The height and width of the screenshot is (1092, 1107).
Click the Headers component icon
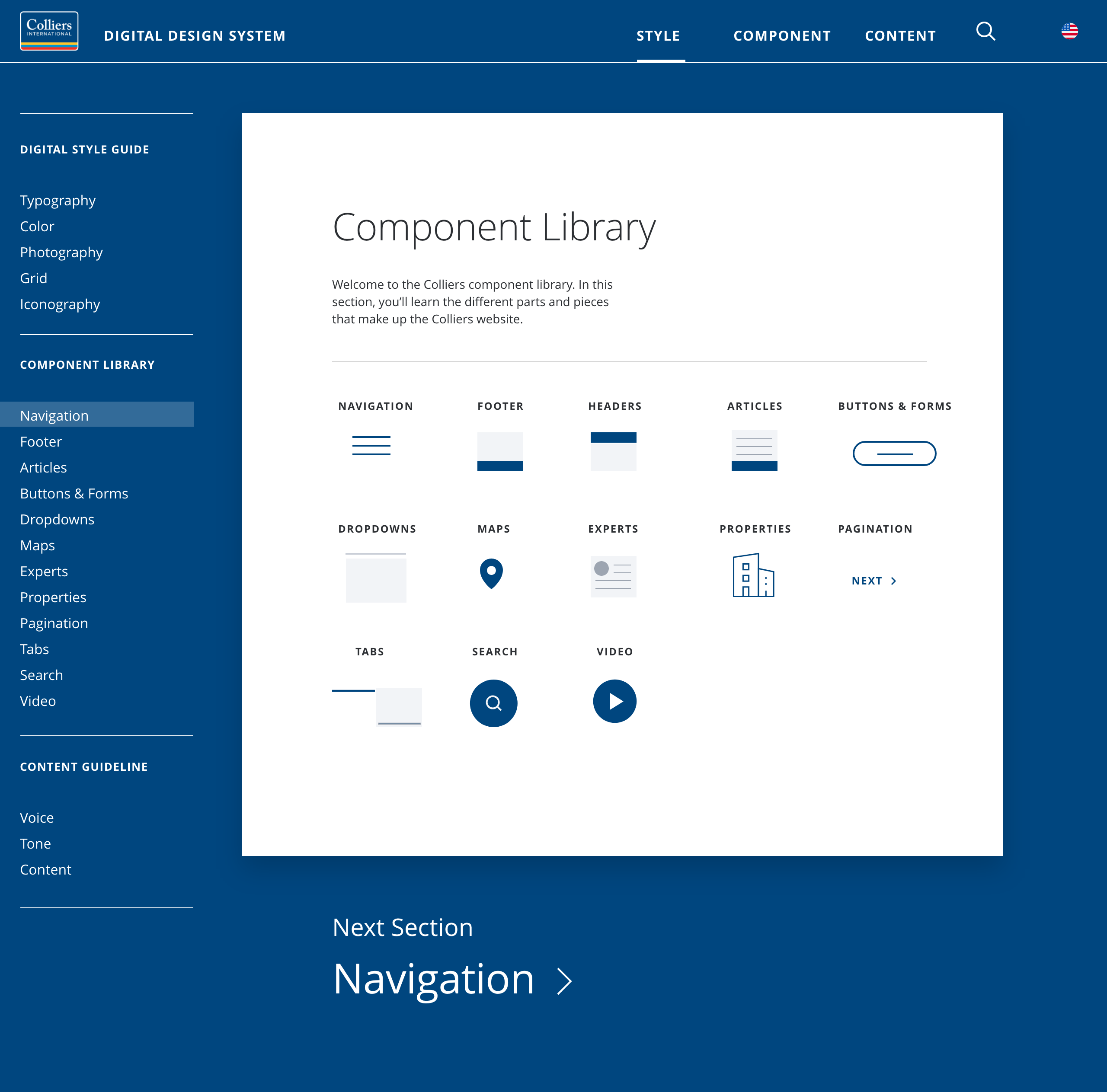coord(613,451)
